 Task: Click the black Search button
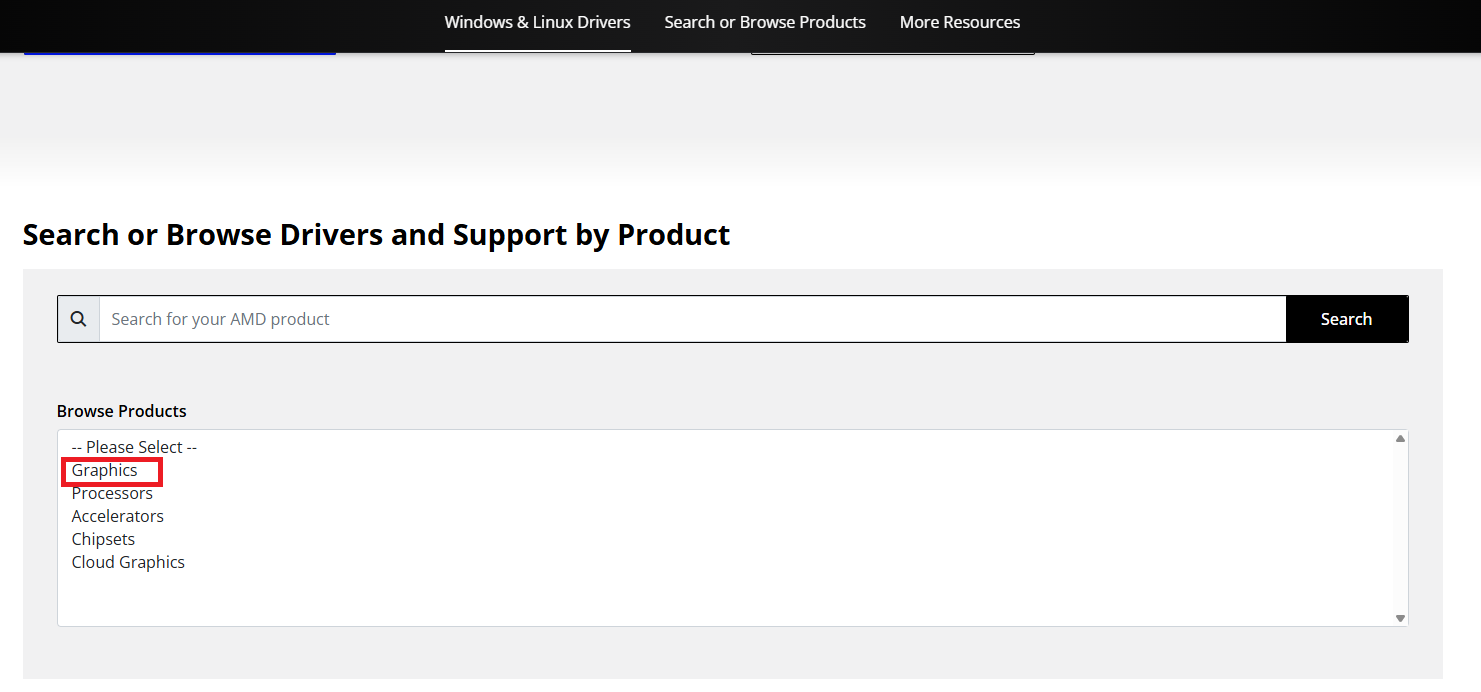(x=1346, y=319)
